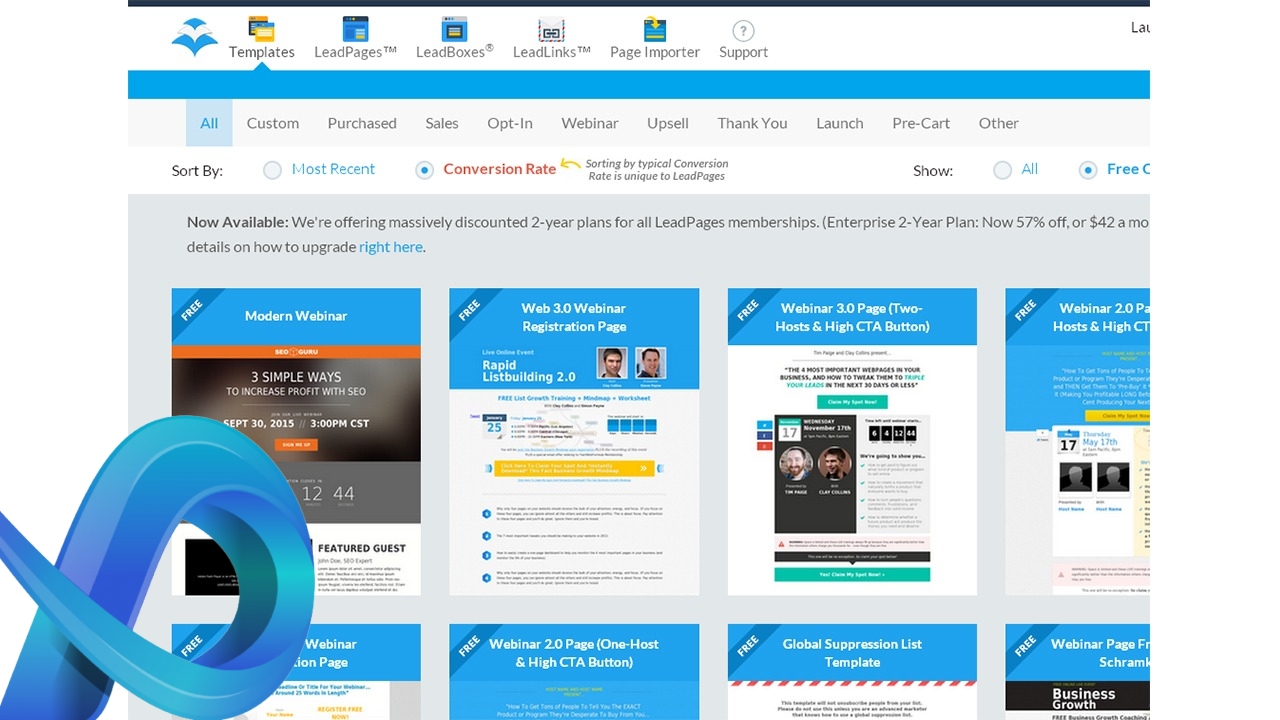Open the LeadLinks icon in navigation
The image size is (1280, 720).
(x=551, y=30)
